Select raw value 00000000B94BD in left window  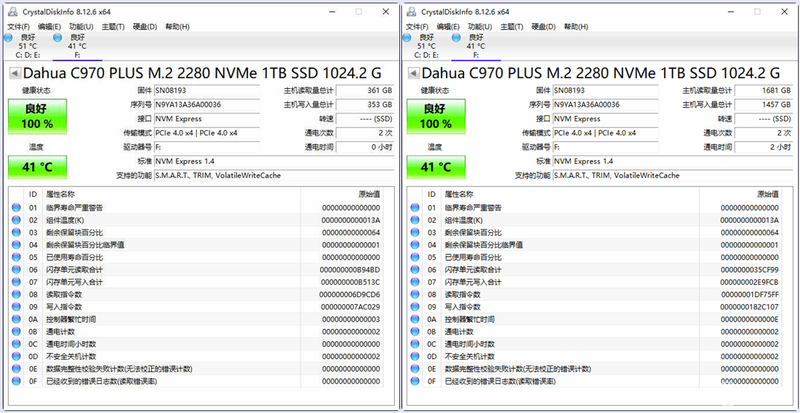pos(350,270)
